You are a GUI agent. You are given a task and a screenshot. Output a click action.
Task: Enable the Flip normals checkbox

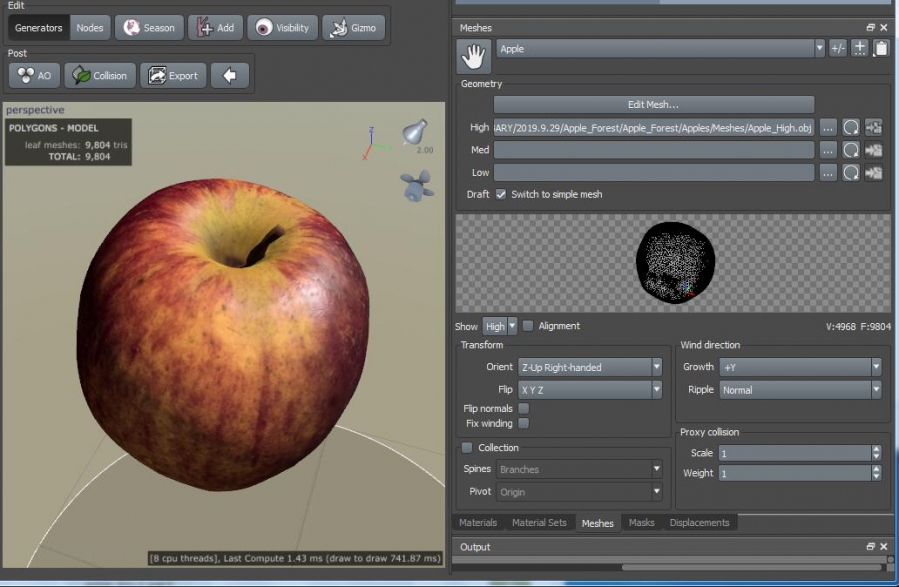coord(523,409)
